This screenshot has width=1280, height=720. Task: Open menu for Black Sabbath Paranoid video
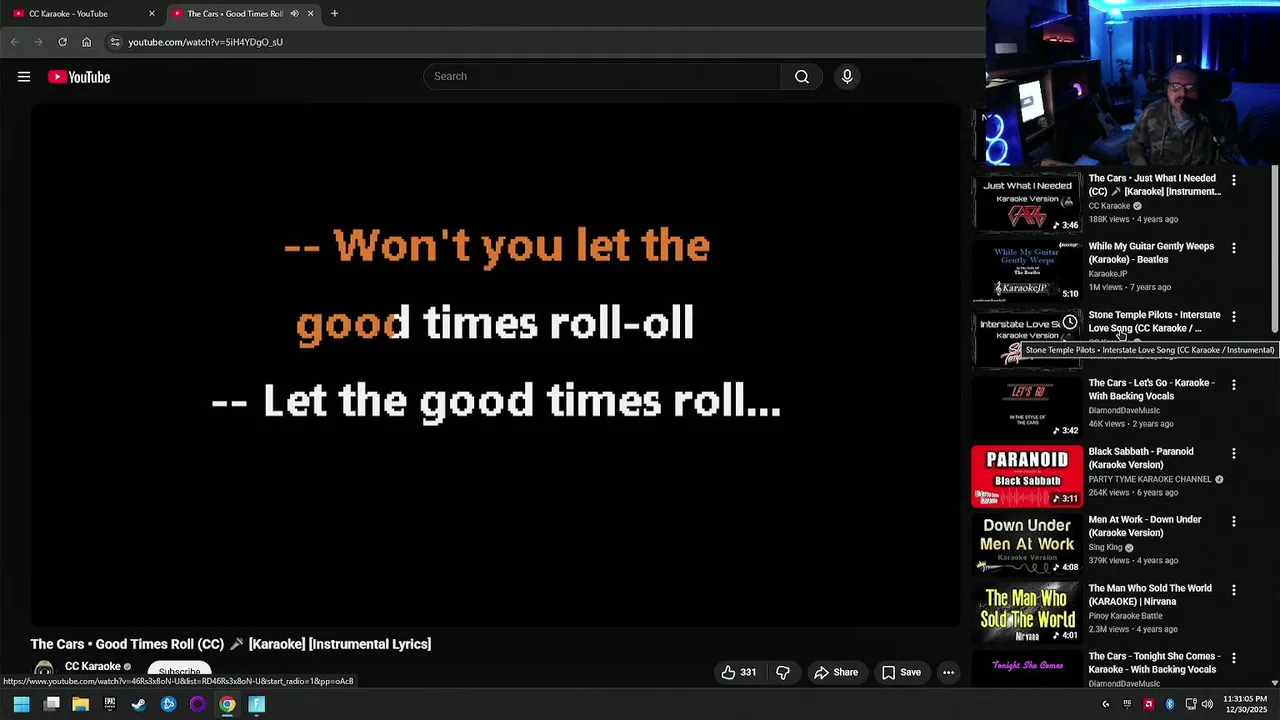[x=1234, y=453]
